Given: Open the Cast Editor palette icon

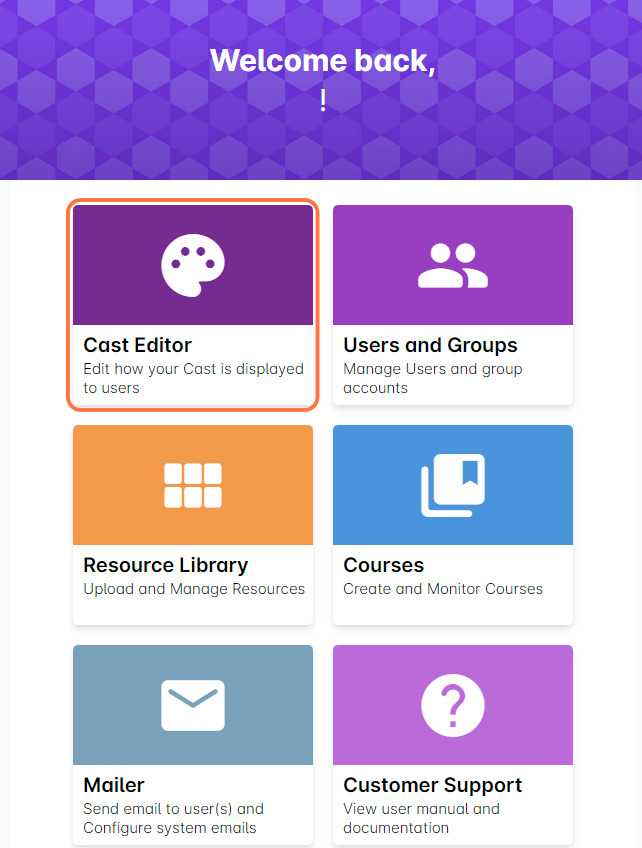Looking at the screenshot, I should (x=193, y=265).
